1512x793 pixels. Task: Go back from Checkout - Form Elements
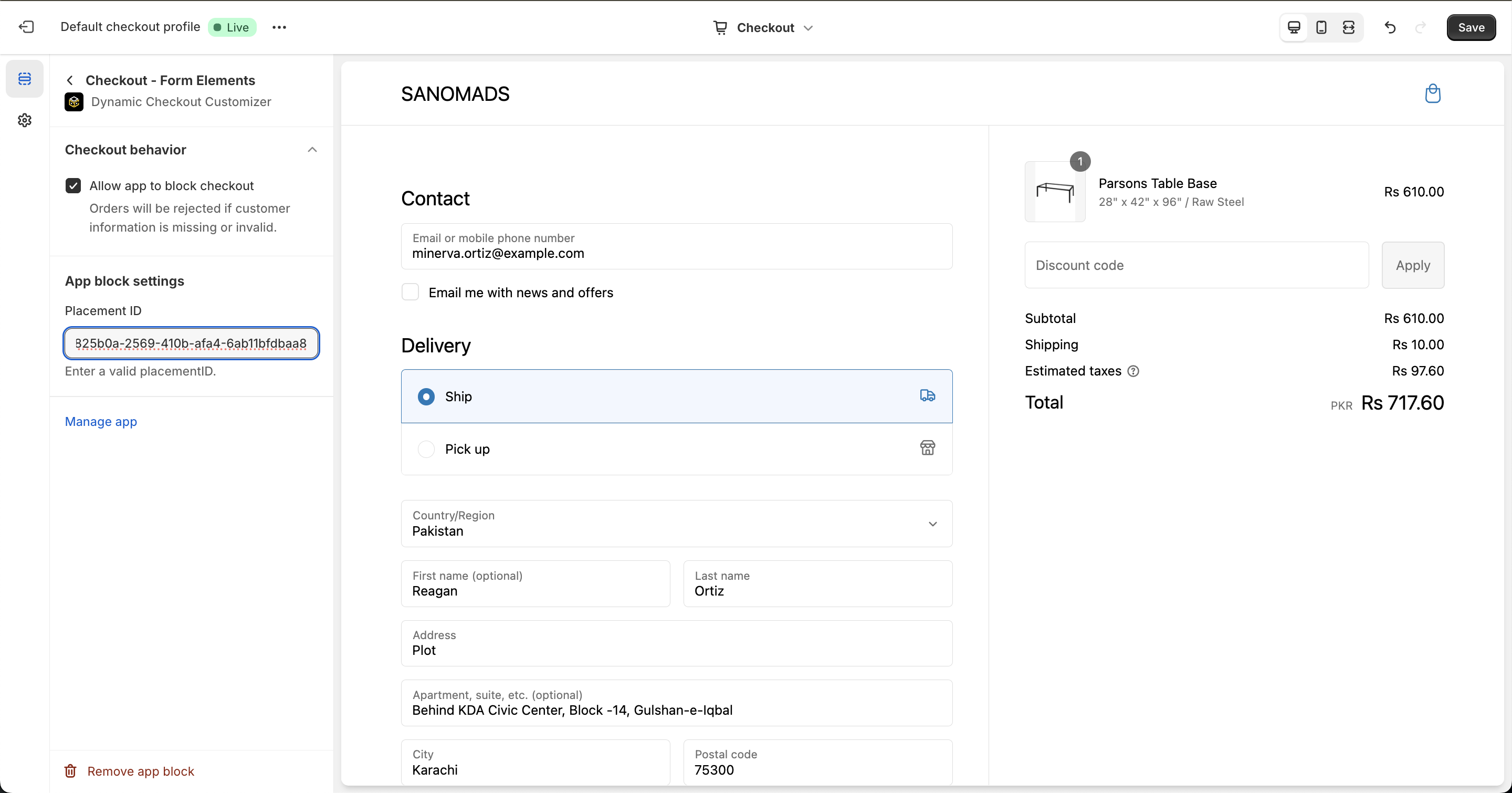70,80
